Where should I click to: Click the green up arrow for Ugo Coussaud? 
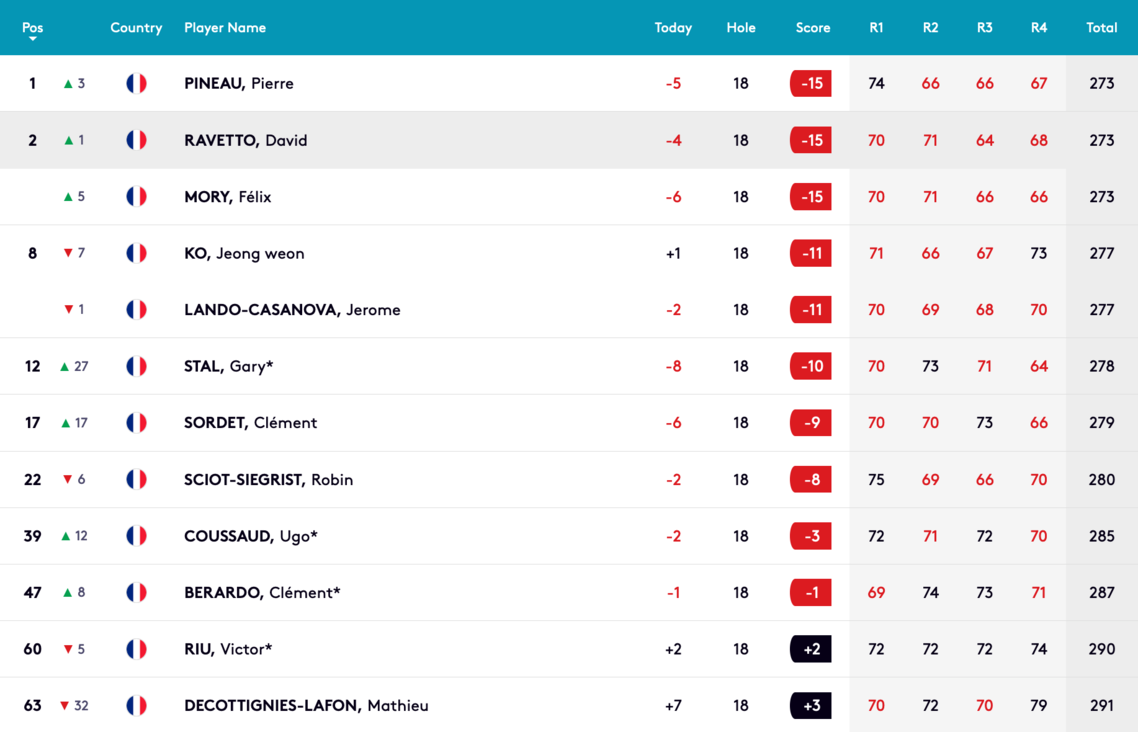coord(66,536)
